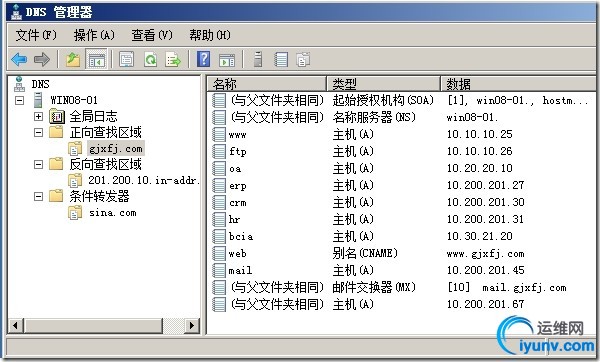Click the WIN08-01 server icon
Image resolution: width=600 pixels, height=362 pixels.
38,100
